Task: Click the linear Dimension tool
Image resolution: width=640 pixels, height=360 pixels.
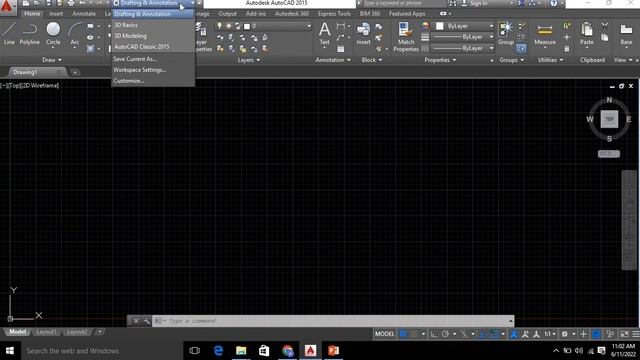Action: (340, 26)
